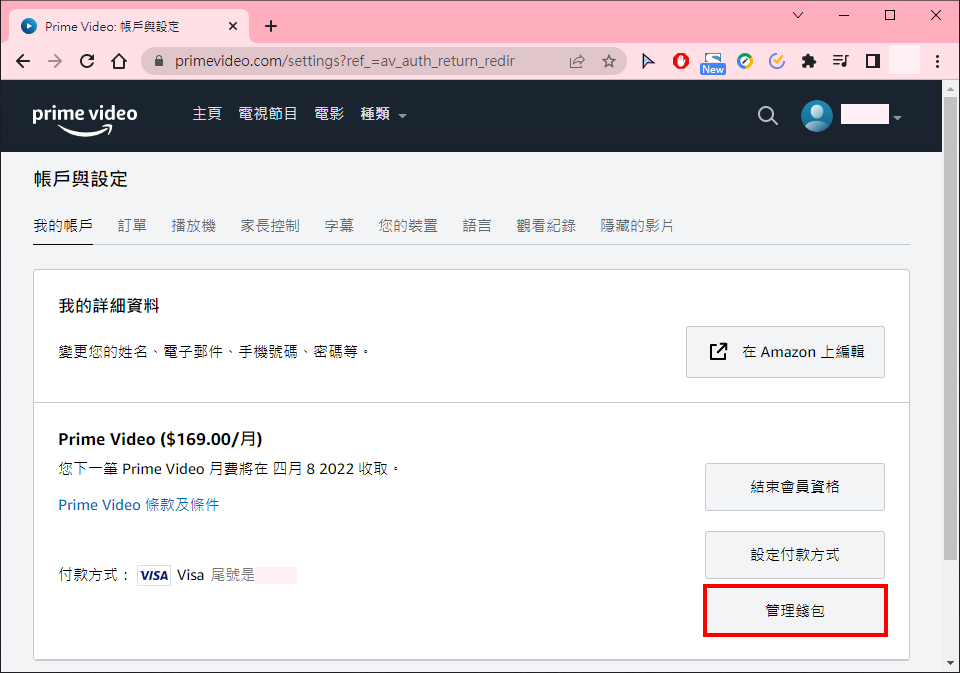The height and width of the screenshot is (673, 960).
Task: Open 電視節目 in navigation
Action: [268, 114]
